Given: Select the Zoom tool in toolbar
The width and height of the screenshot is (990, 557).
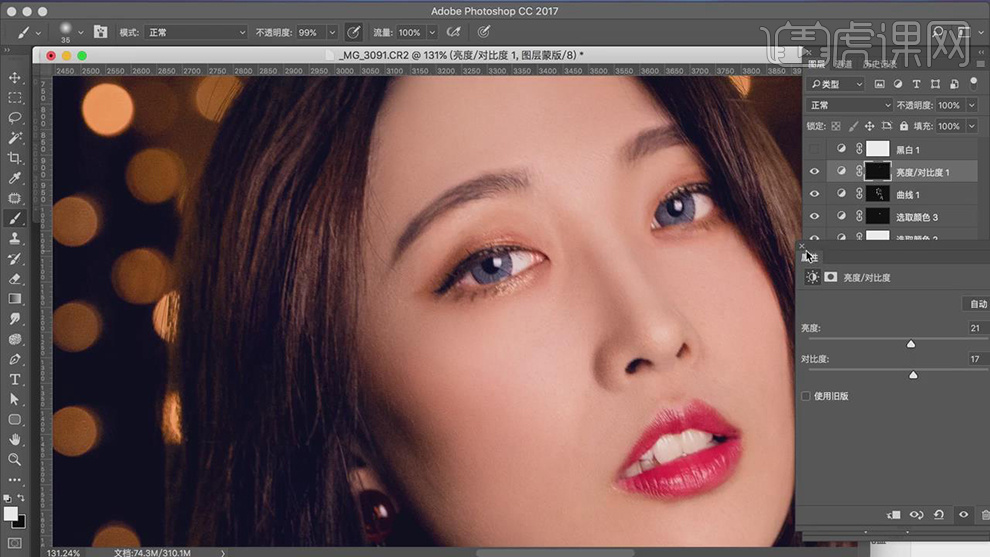Looking at the screenshot, I should 15,459.
